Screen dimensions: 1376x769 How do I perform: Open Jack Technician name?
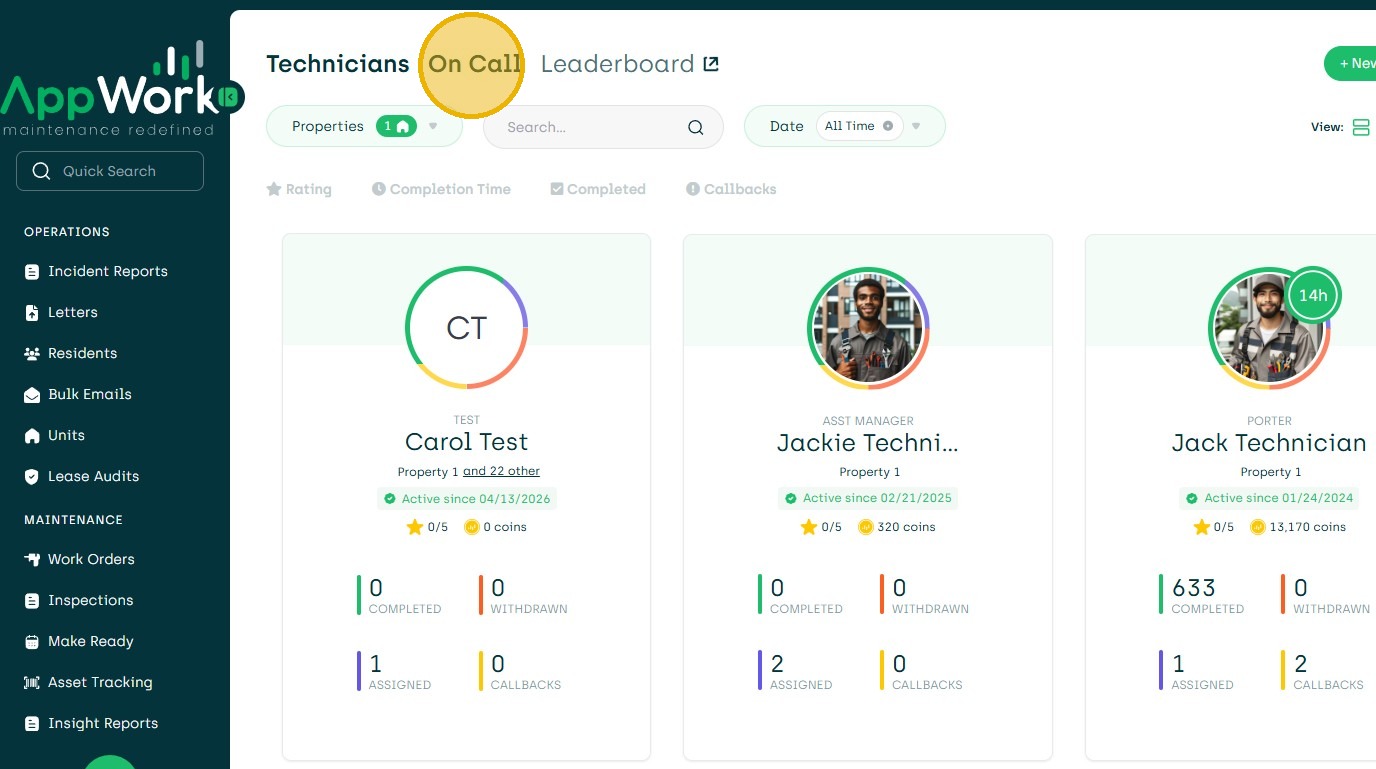pyautogui.click(x=1269, y=442)
